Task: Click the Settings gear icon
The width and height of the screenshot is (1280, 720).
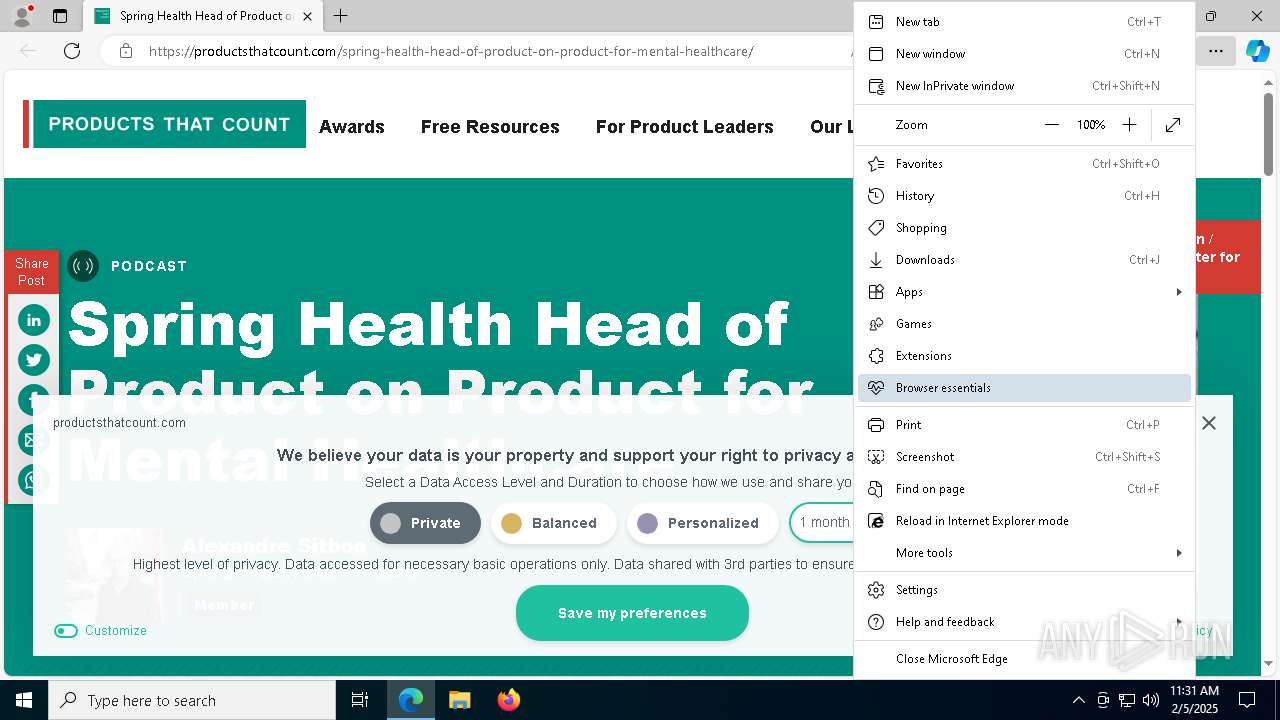Action: pyautogui.click(x=876, y=590)
